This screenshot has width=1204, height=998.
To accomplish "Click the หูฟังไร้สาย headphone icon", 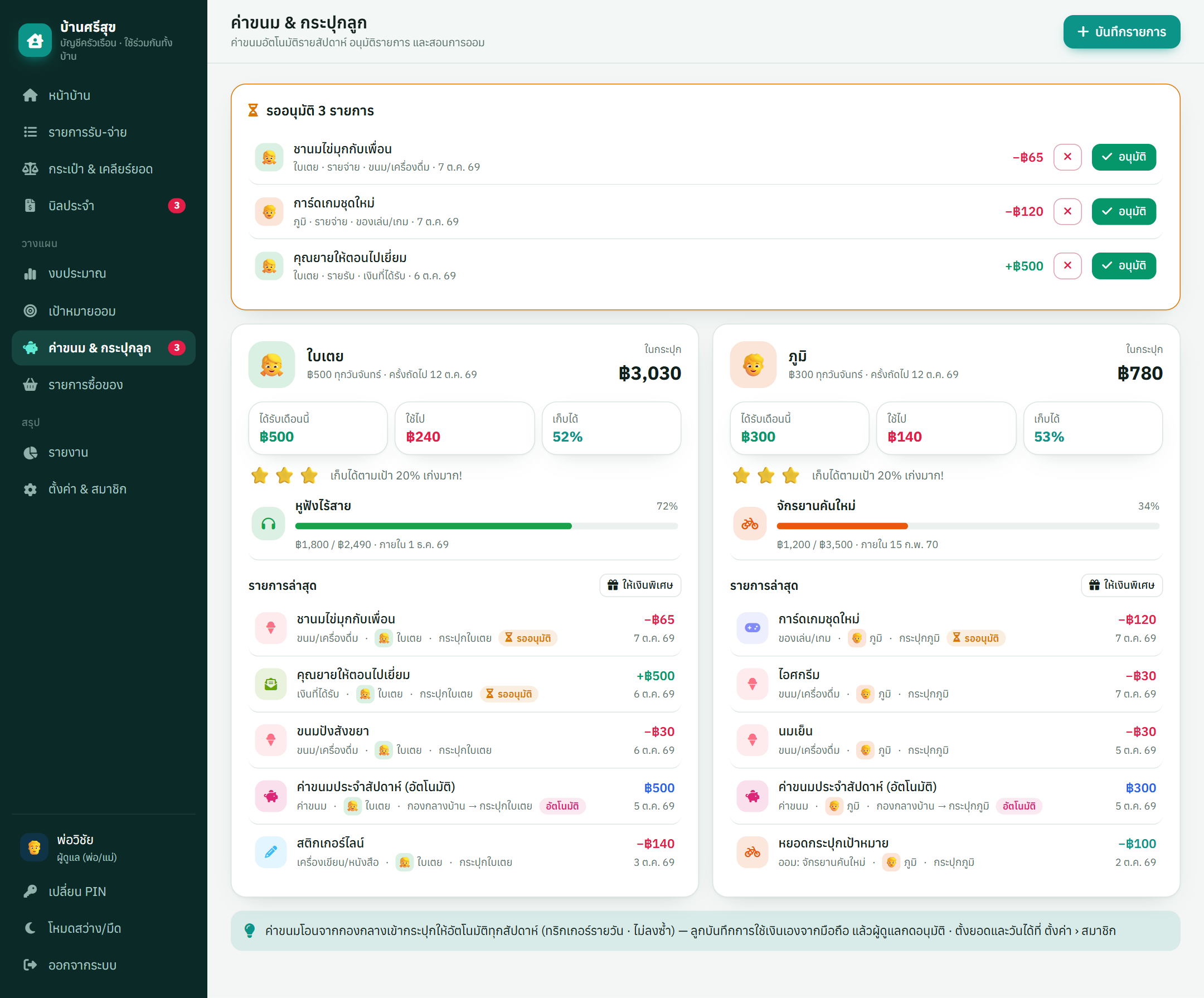I will click(268, 524).
